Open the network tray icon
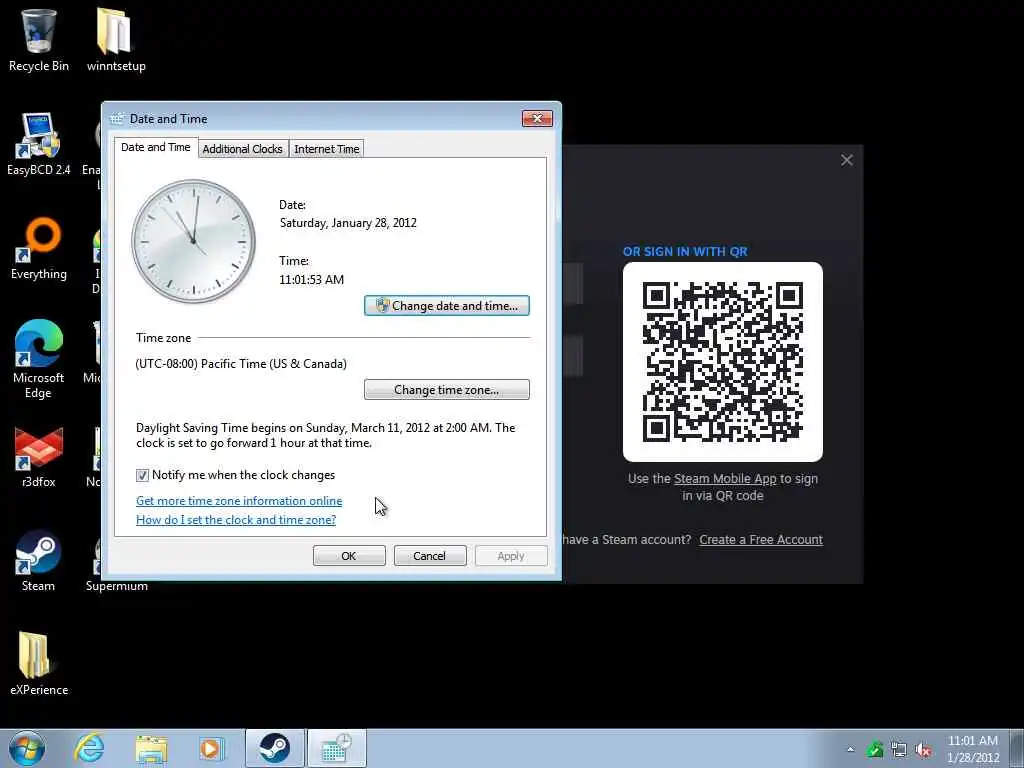 [899, 750]
